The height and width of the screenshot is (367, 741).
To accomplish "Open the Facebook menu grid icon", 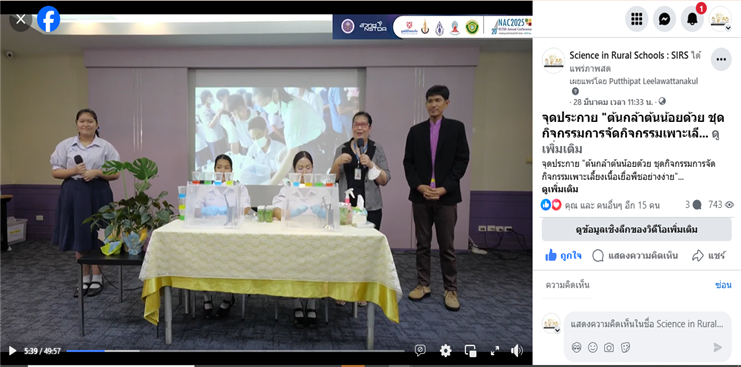I will coord(637,19).
